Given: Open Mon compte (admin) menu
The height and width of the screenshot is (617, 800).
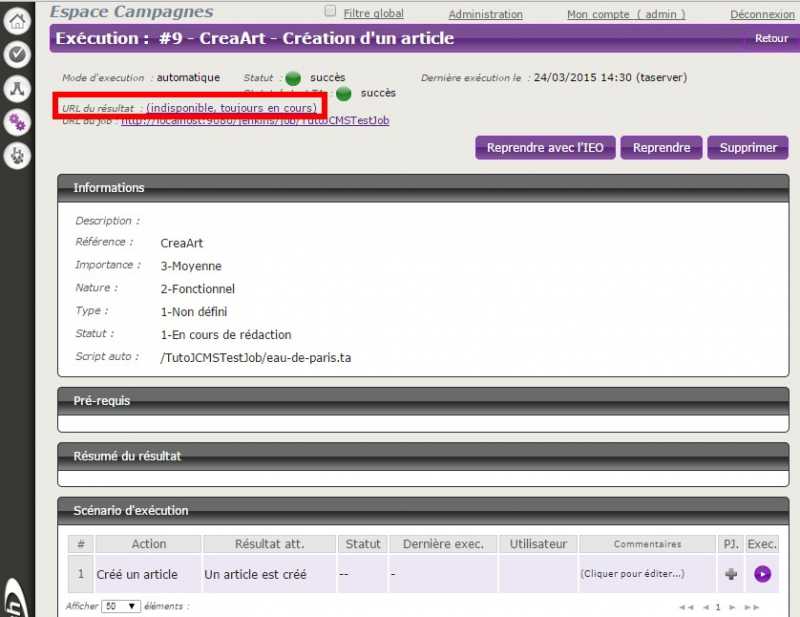Looking at the screenshot, I should (x=626, y=14).
